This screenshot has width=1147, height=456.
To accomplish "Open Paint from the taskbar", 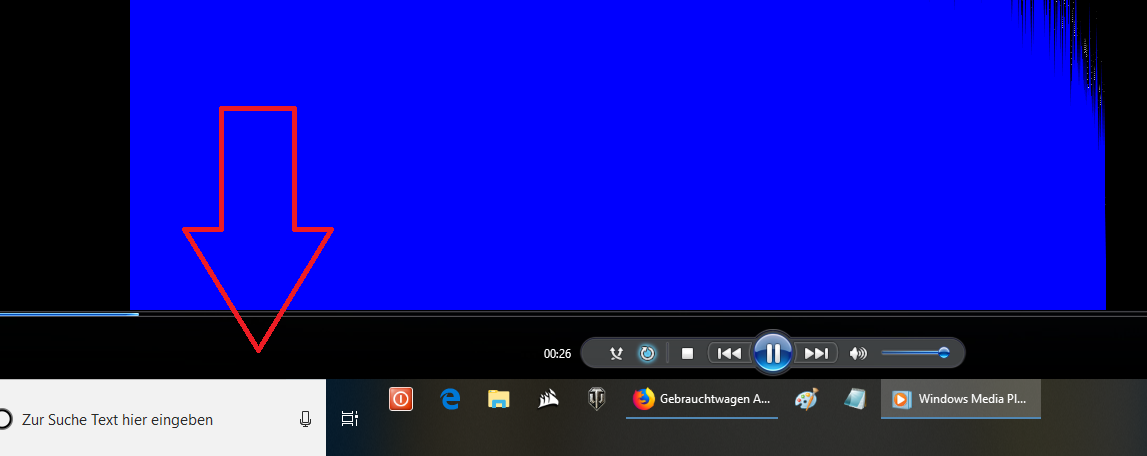I will [806, 399].
